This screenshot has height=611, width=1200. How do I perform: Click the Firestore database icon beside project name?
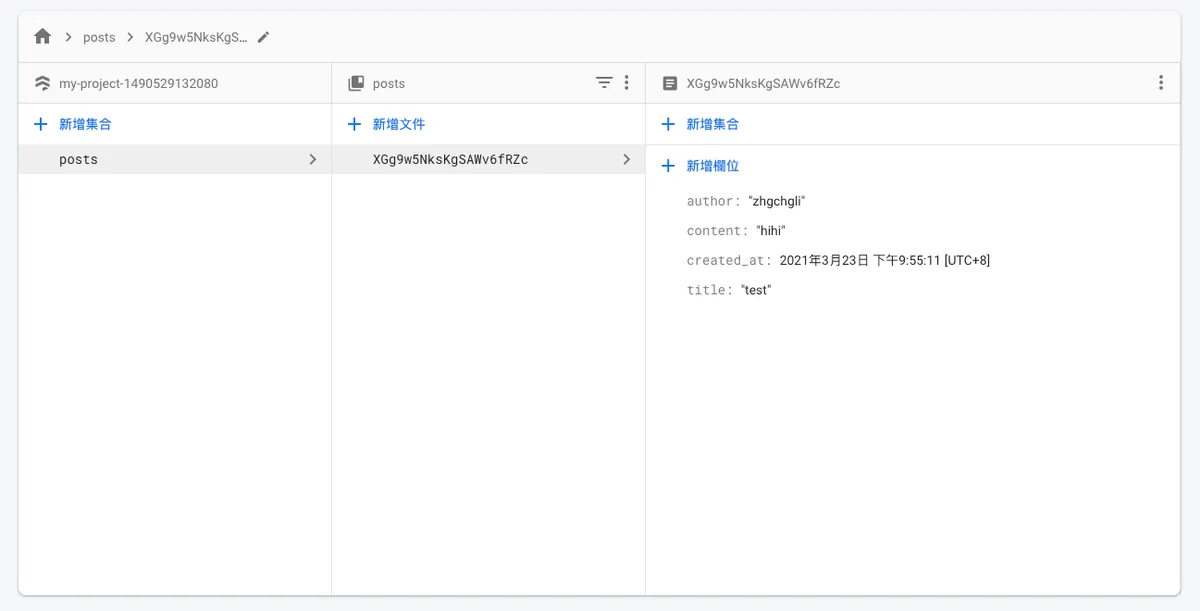click(42, 84)
